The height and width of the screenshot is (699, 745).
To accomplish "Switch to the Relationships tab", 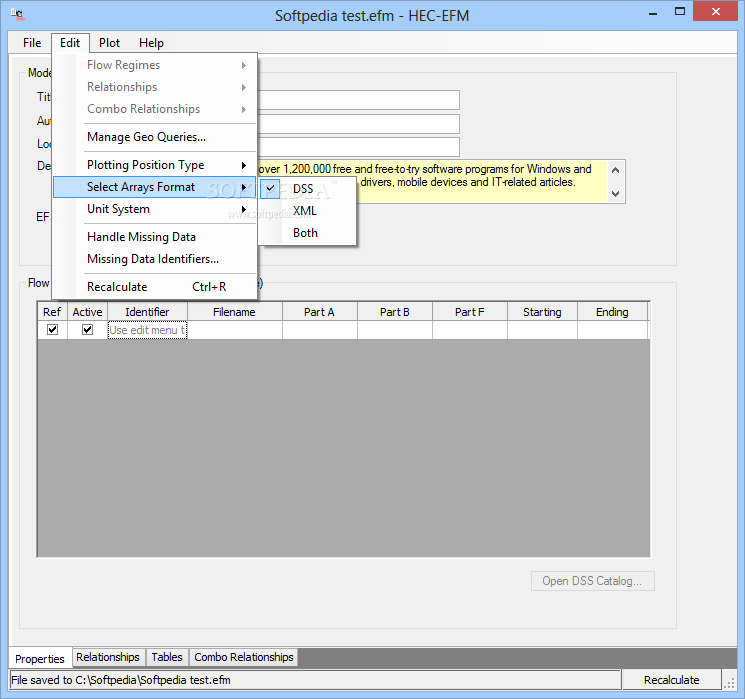I will [108, 657].
